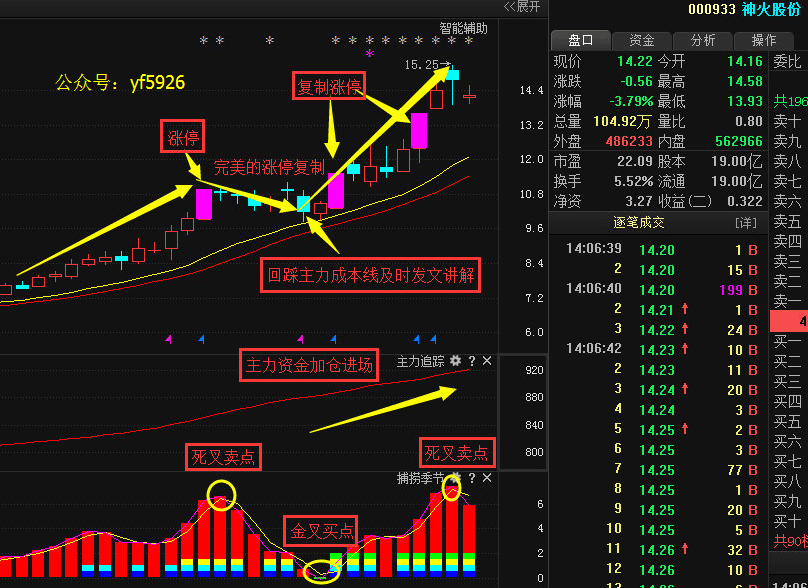
Task: Click the 委比 label
Action: [x=787, y=62]
